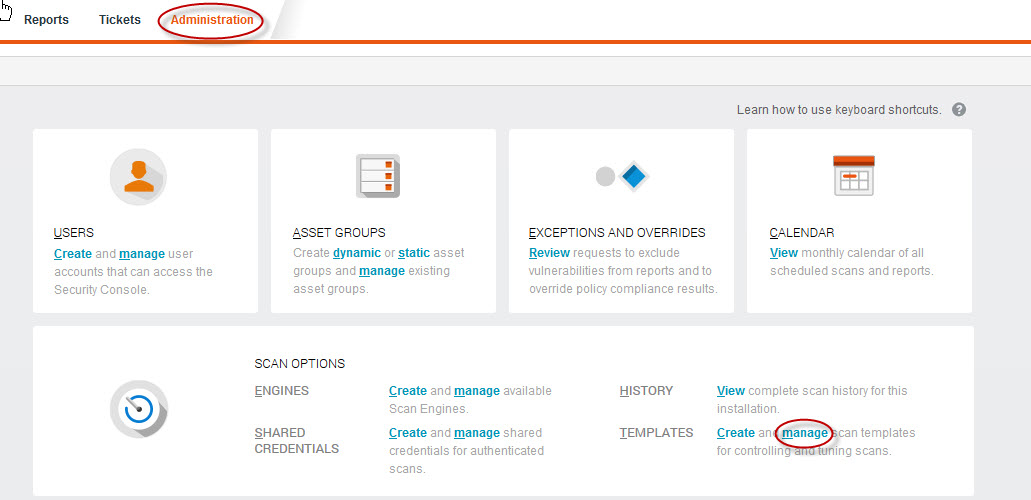The image size is (1031, 500).
Task: Open the Reports tab
Action: (46, 20)
